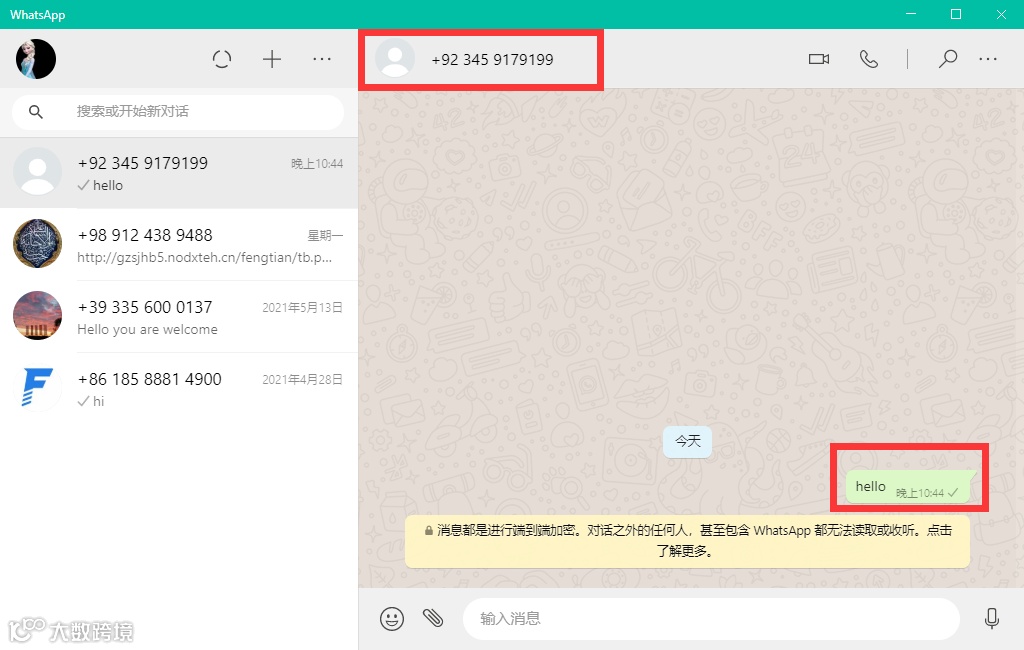Record a voice message with microphone

point(991,618)
